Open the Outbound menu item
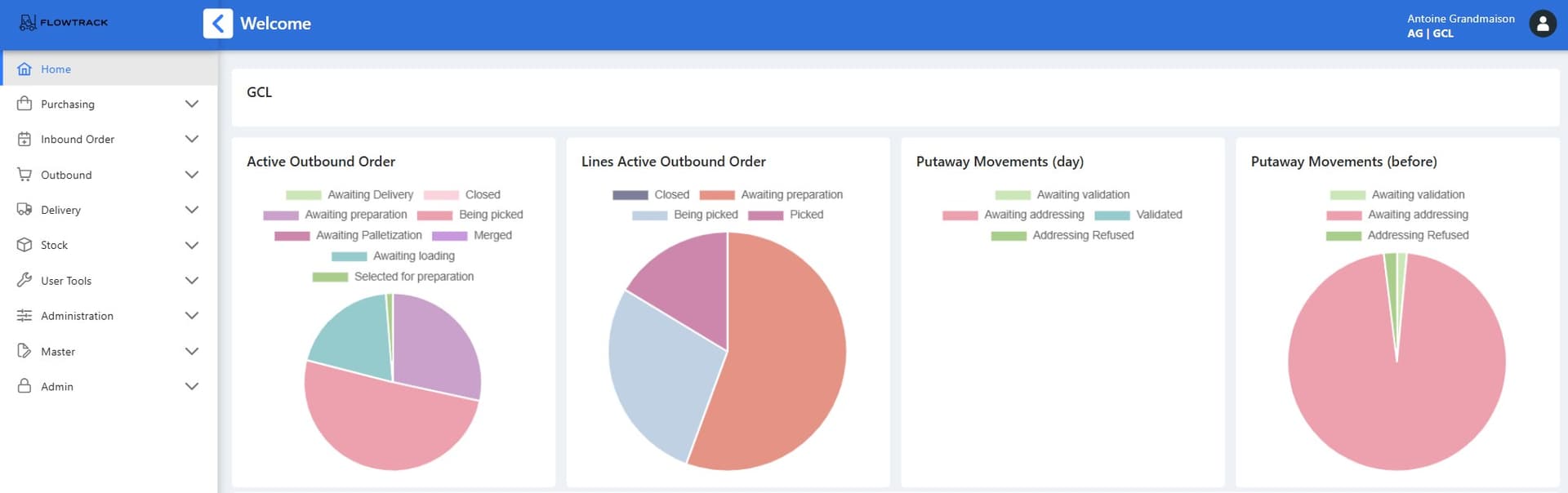1568x493 pixels. click(x=66, y=175)
